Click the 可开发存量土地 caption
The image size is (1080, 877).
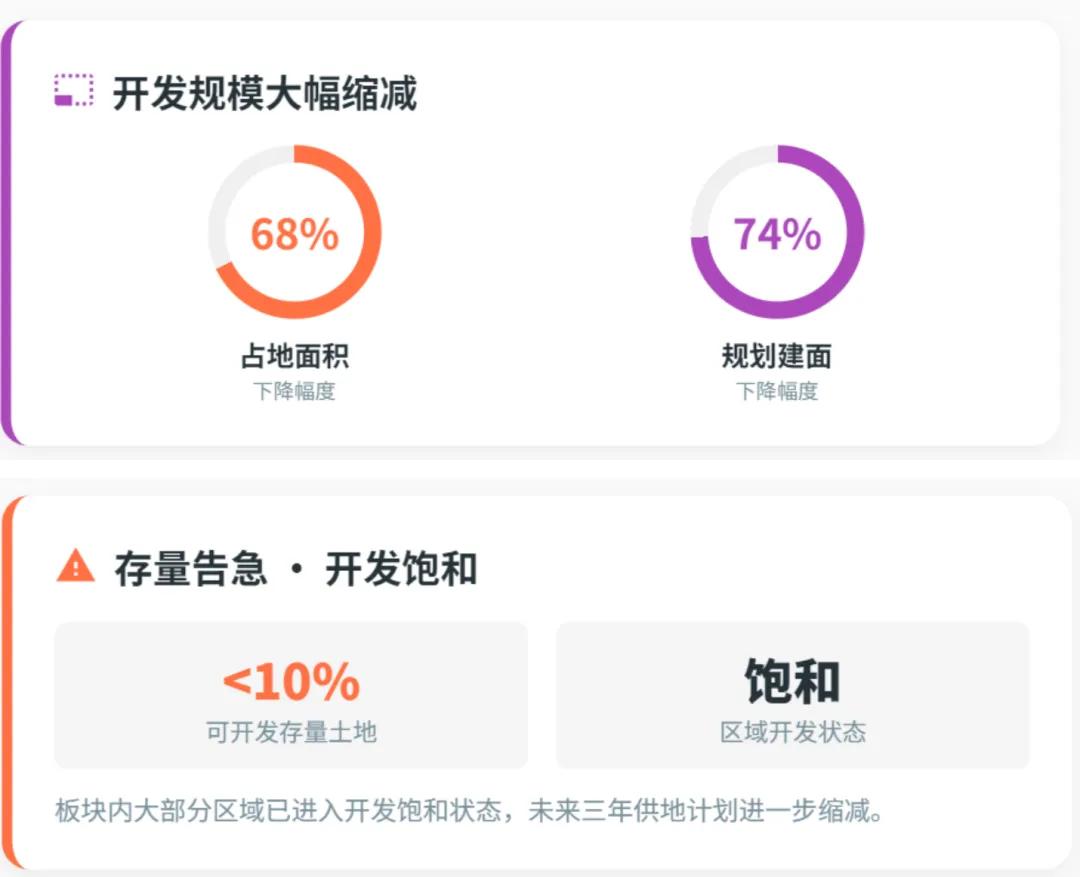(x=291, y=732)
